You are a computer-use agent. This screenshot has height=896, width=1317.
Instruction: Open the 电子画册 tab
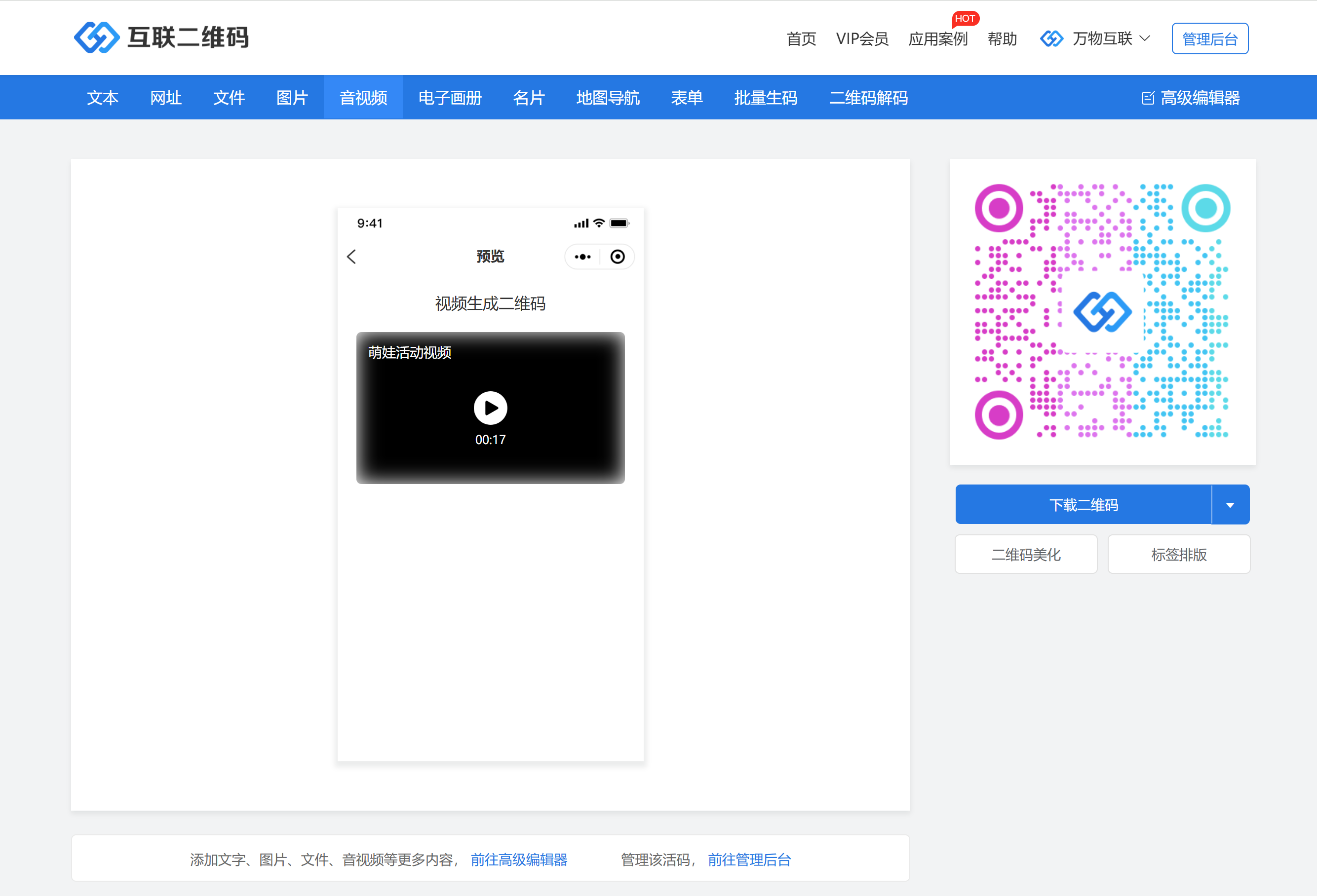pos(449,98)
